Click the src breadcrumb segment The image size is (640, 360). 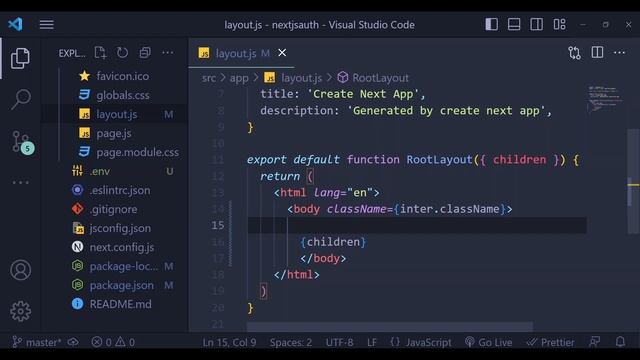209,78
